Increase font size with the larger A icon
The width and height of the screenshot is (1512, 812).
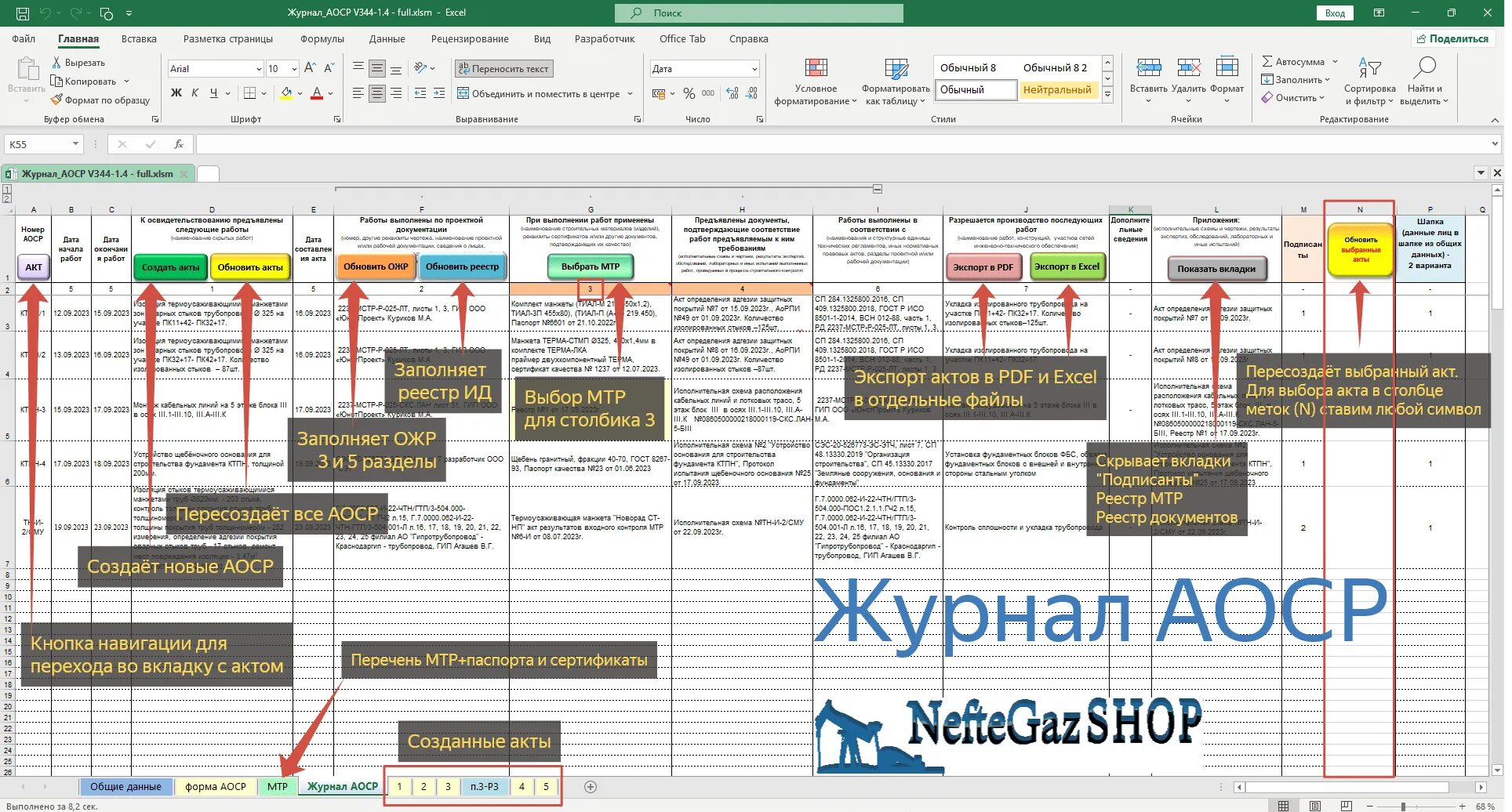coord(310,69)
